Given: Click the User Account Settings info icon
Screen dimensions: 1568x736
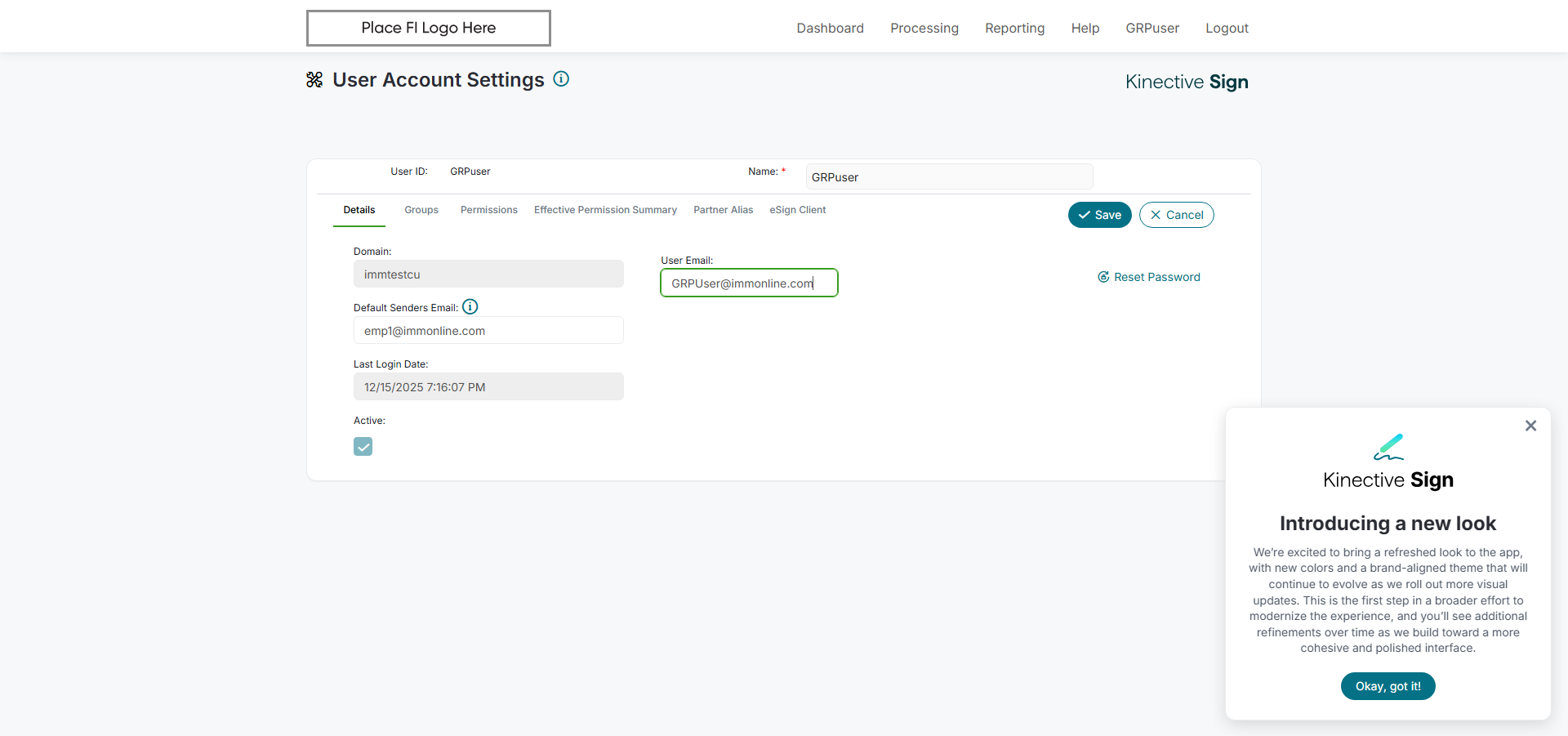Looking at the screenshot, I should [561, 79].
